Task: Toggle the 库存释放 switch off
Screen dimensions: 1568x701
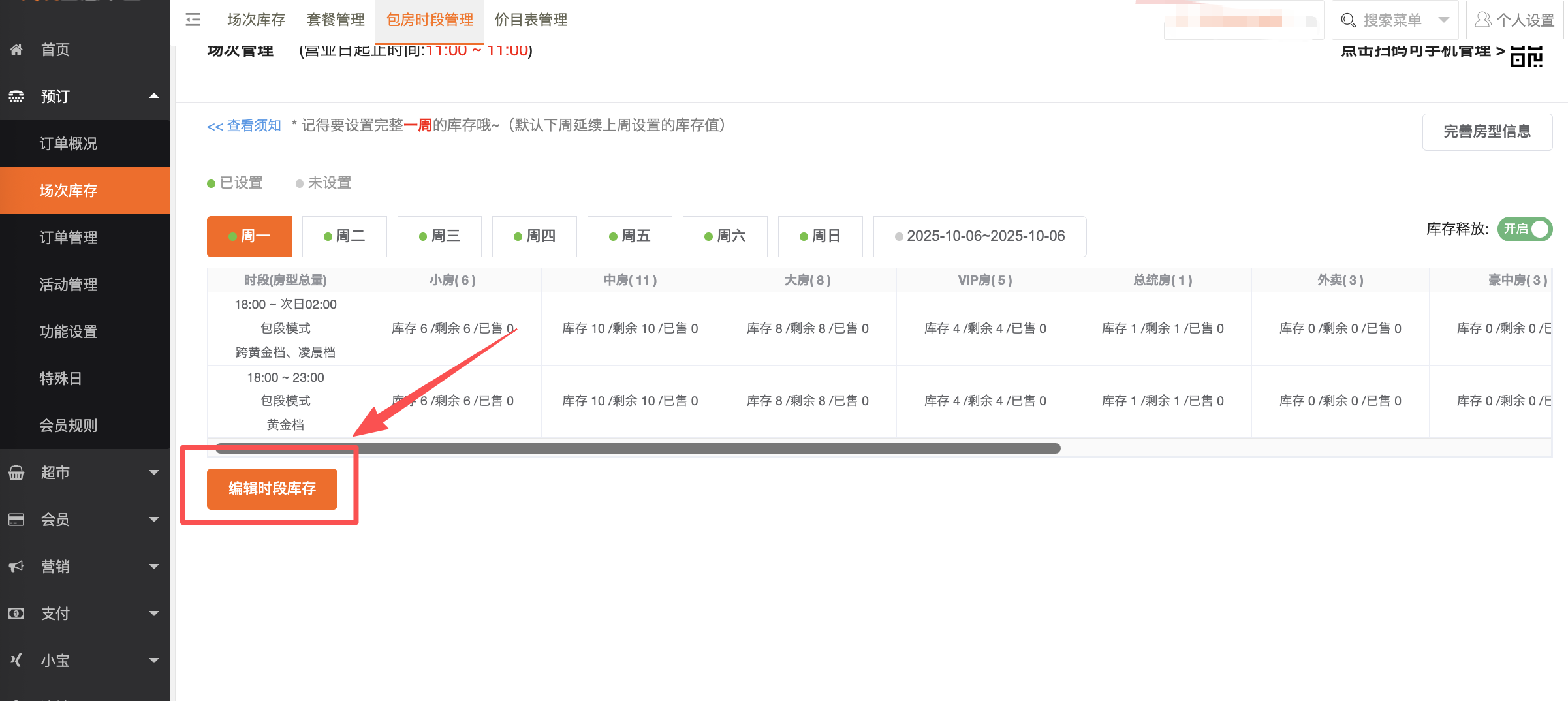Action: pos(1524,229)
